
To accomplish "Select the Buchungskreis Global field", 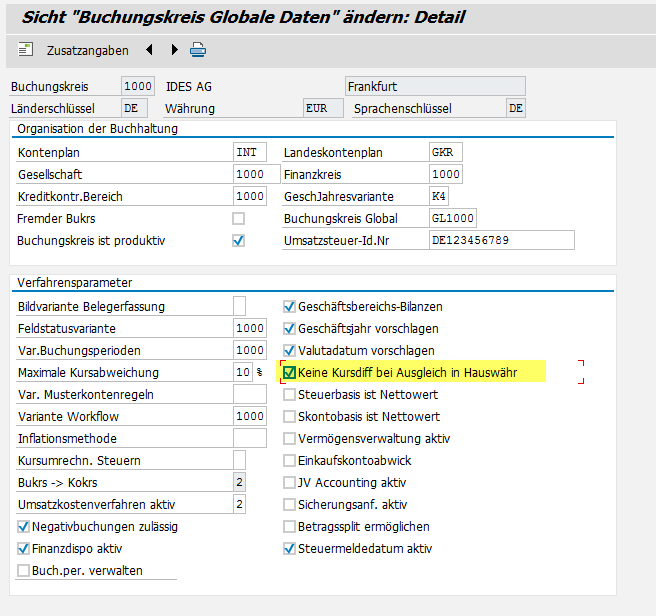I will click(452, 218).
